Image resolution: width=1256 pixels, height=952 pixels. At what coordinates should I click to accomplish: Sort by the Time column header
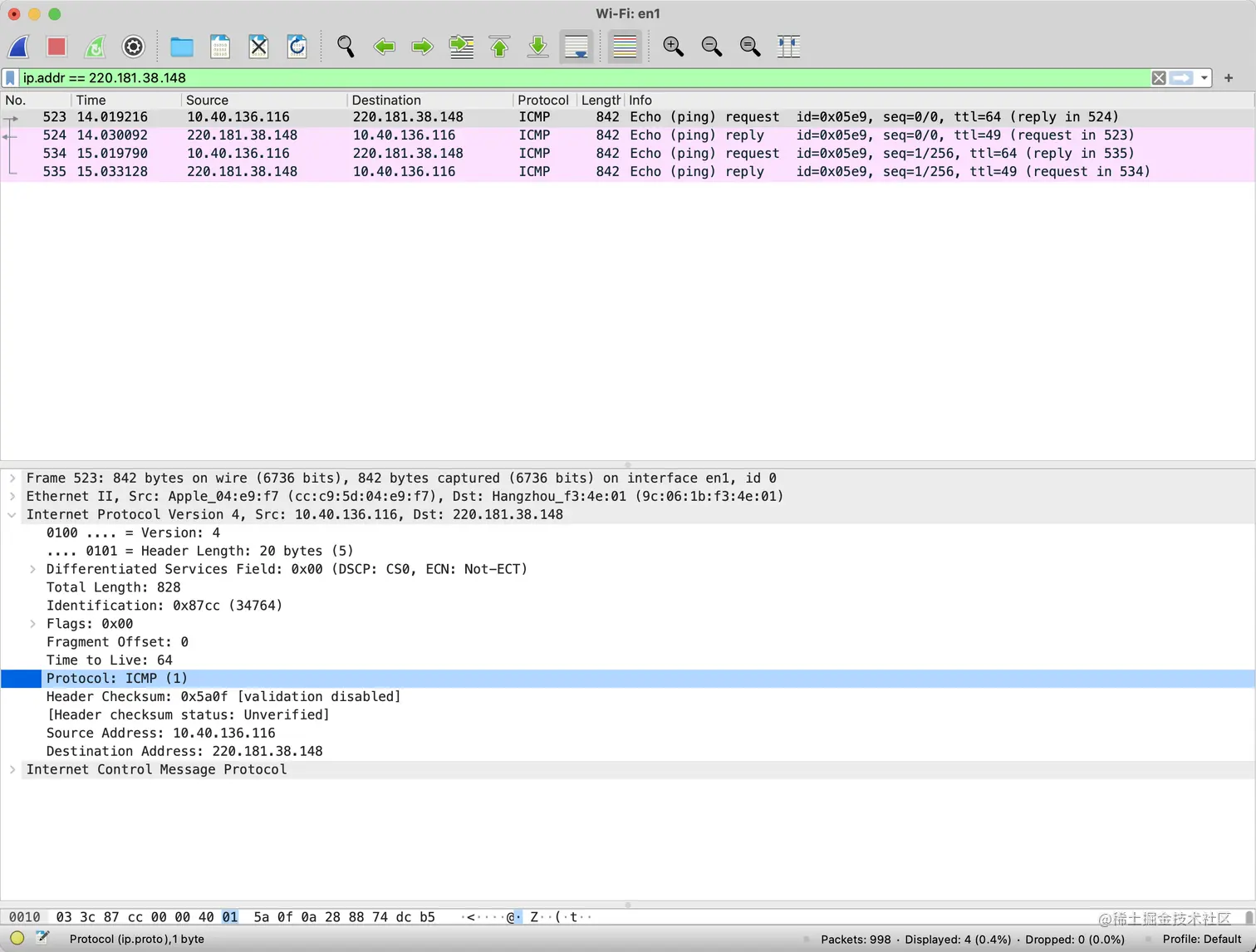click(x=126, y=100)
